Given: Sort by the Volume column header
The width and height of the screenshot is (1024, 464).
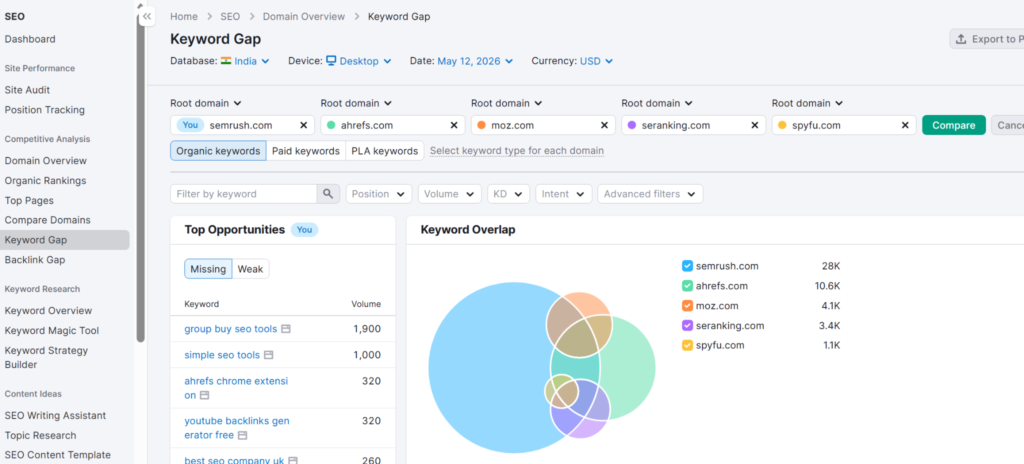Looking at the screenshot, I should coord(366,304).
